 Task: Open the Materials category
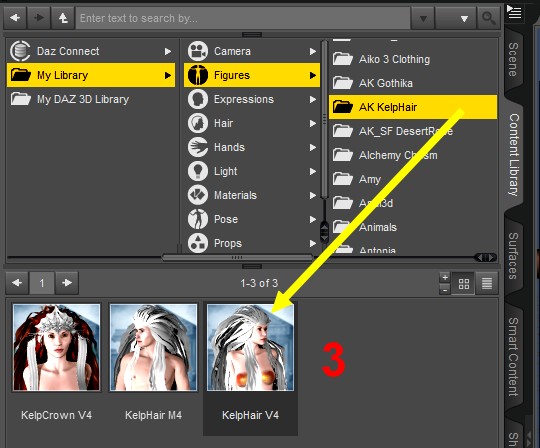(x=252, y=195)
